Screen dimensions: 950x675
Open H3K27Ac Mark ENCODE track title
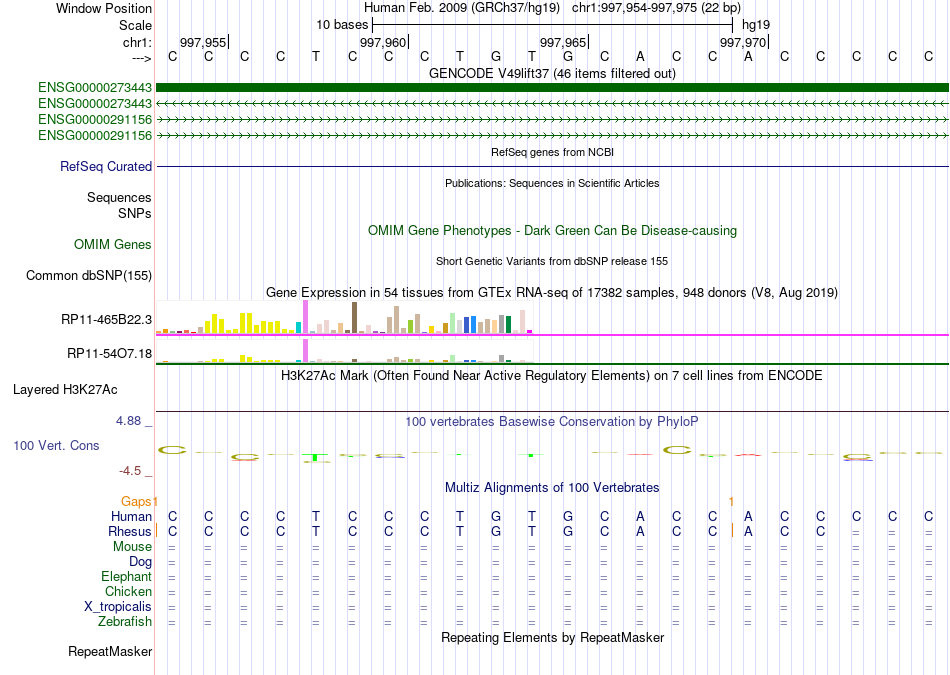coord(552,376)
